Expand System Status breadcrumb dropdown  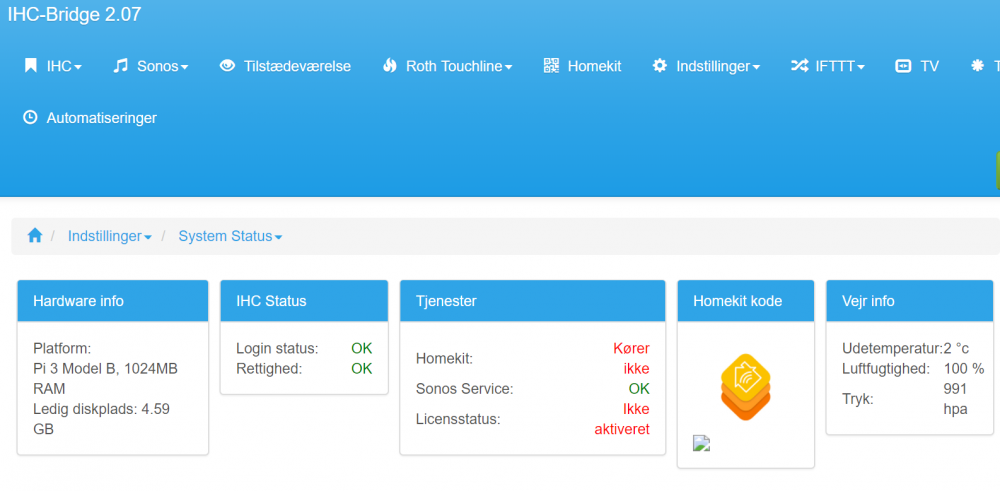[230, 236]
